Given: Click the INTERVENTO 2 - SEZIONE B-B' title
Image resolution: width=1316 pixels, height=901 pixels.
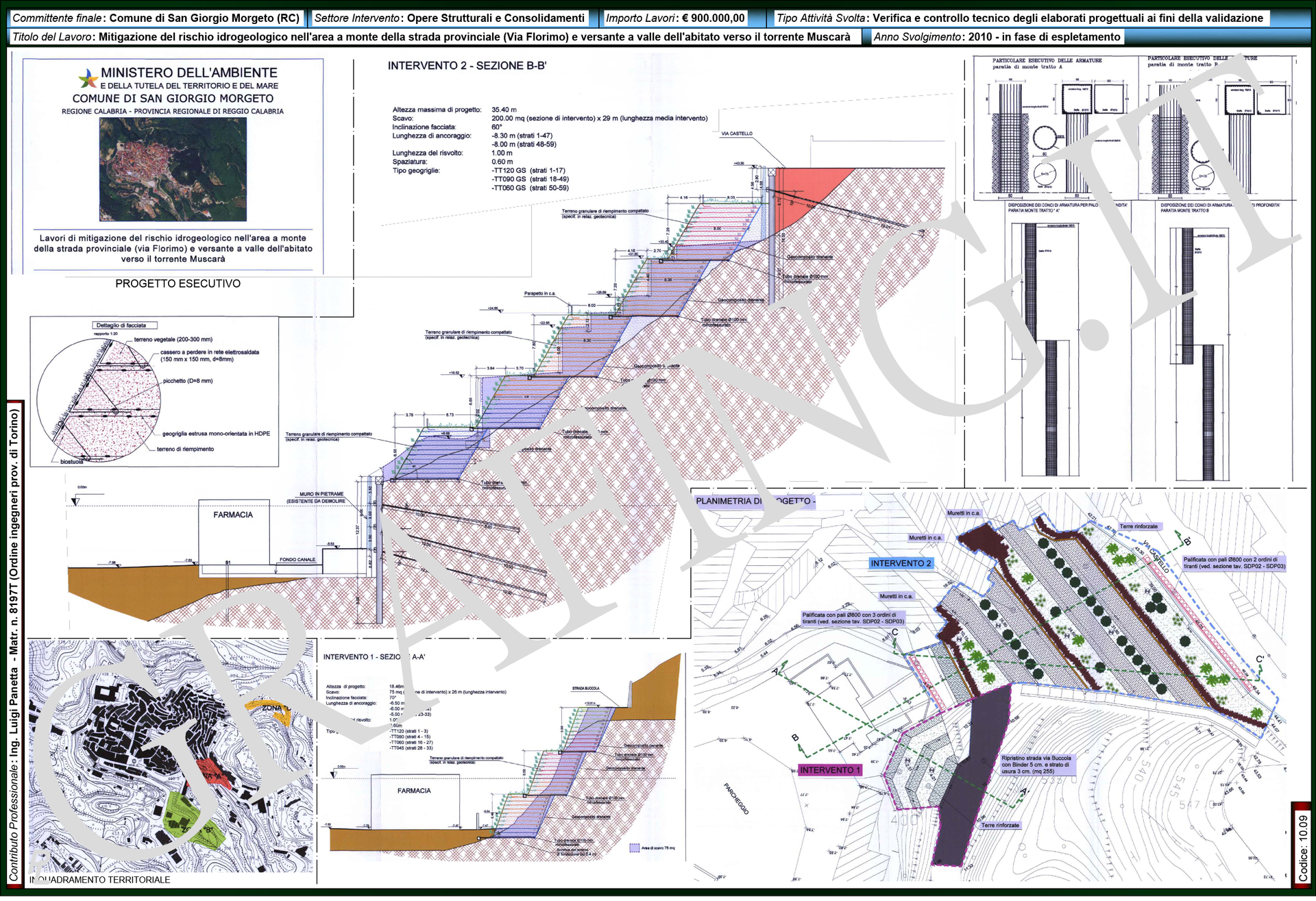Looking at the screenshot, I should coord(467,66).
